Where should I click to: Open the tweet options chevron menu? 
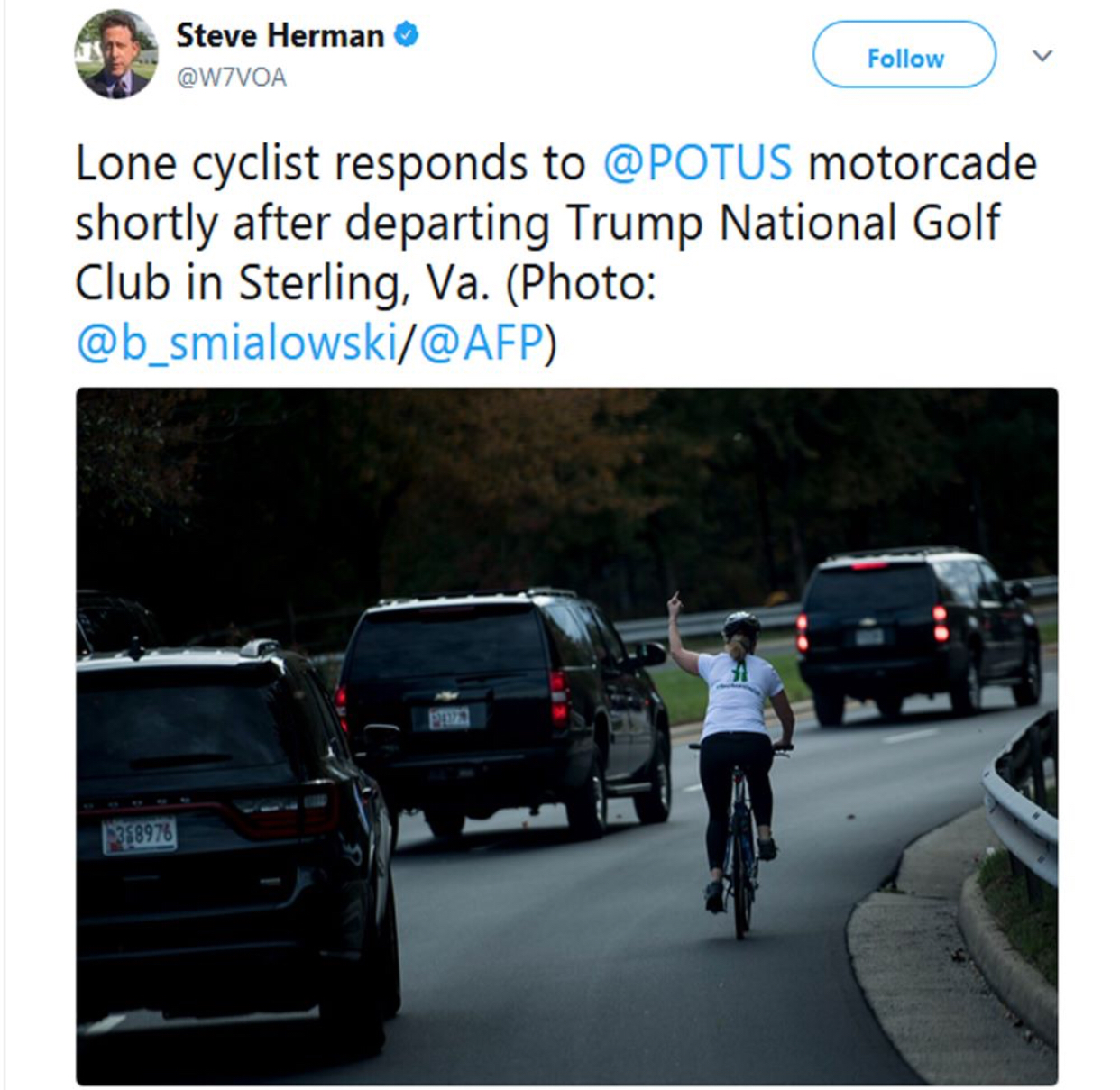click(x=1042, y=56)
